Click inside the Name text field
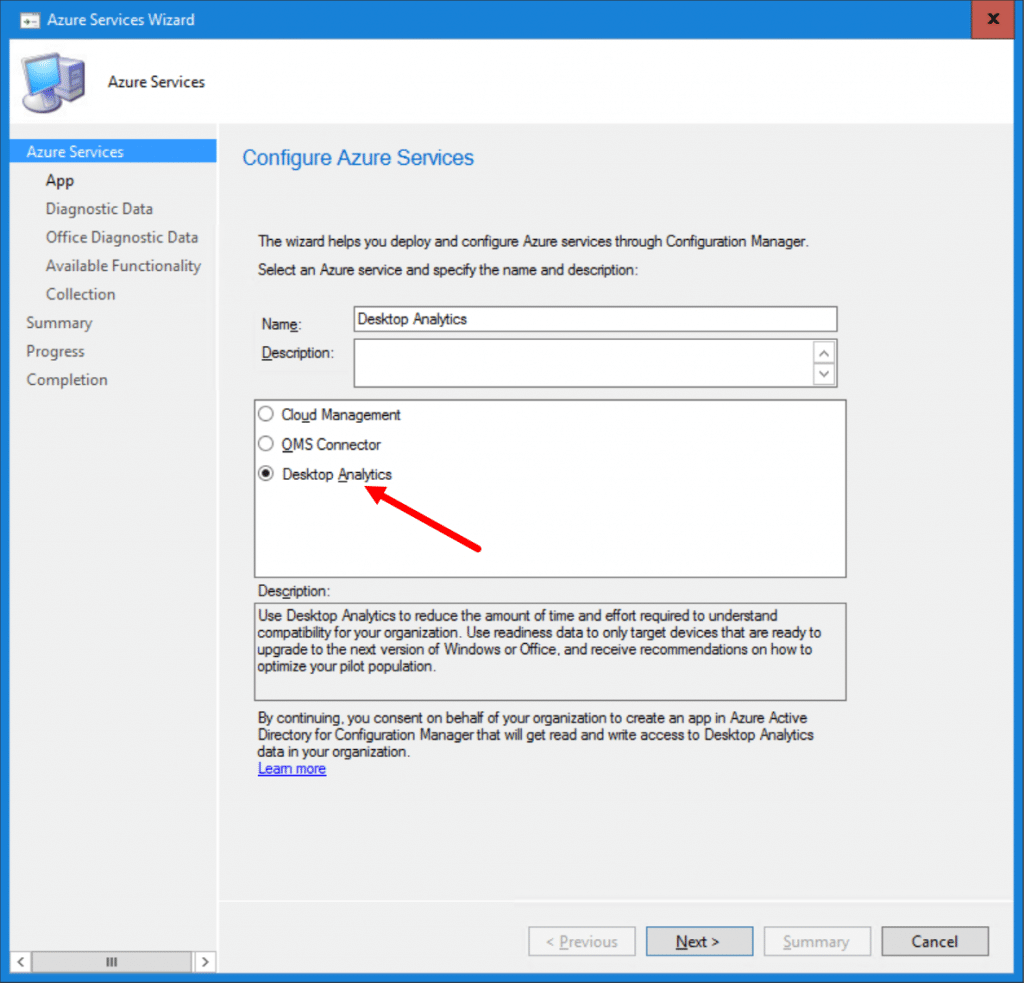The height and width of the screenshot is (983, 1024). coord(595,319)
